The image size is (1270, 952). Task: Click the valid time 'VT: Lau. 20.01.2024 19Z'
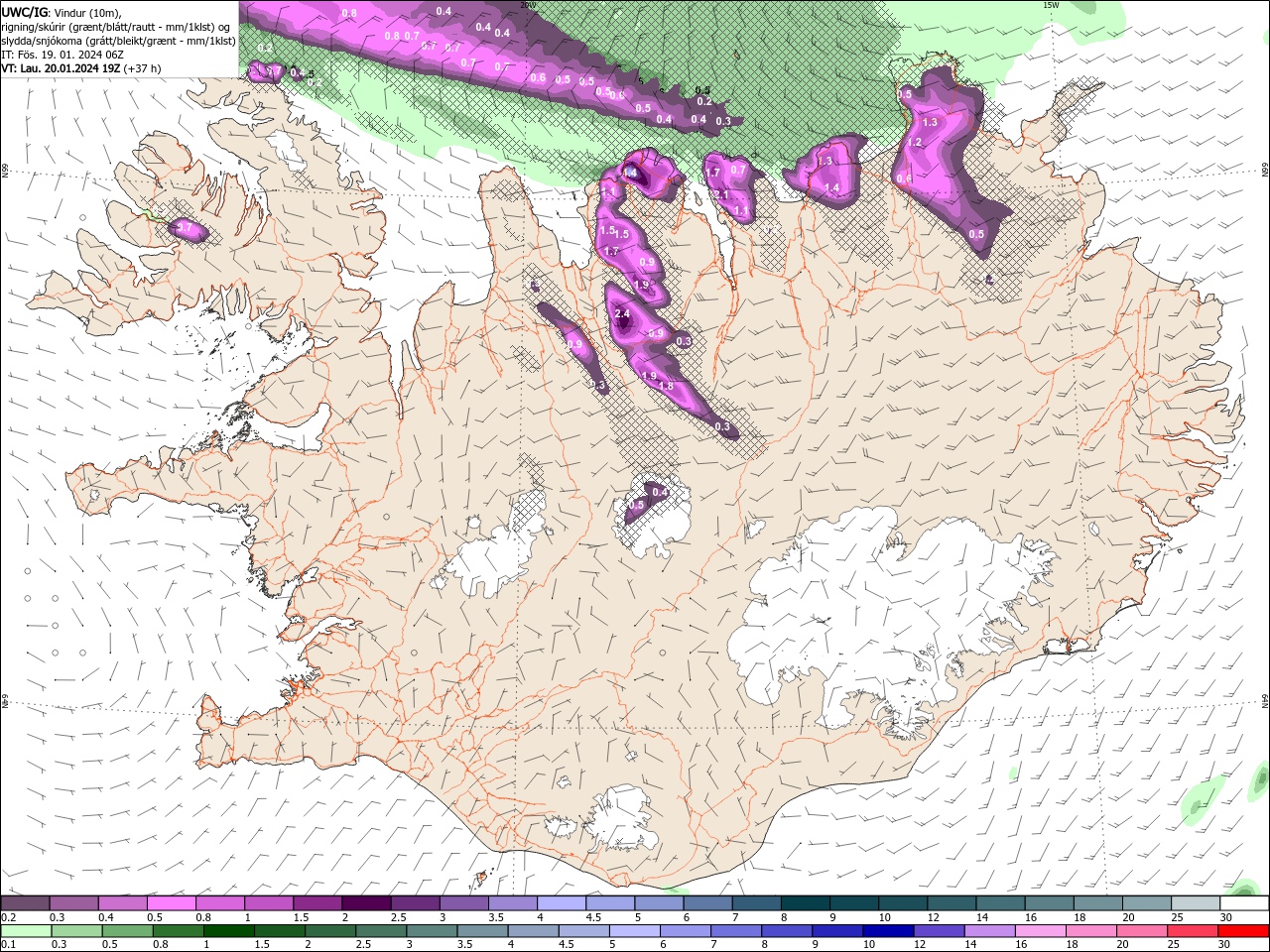click(62, 68)
